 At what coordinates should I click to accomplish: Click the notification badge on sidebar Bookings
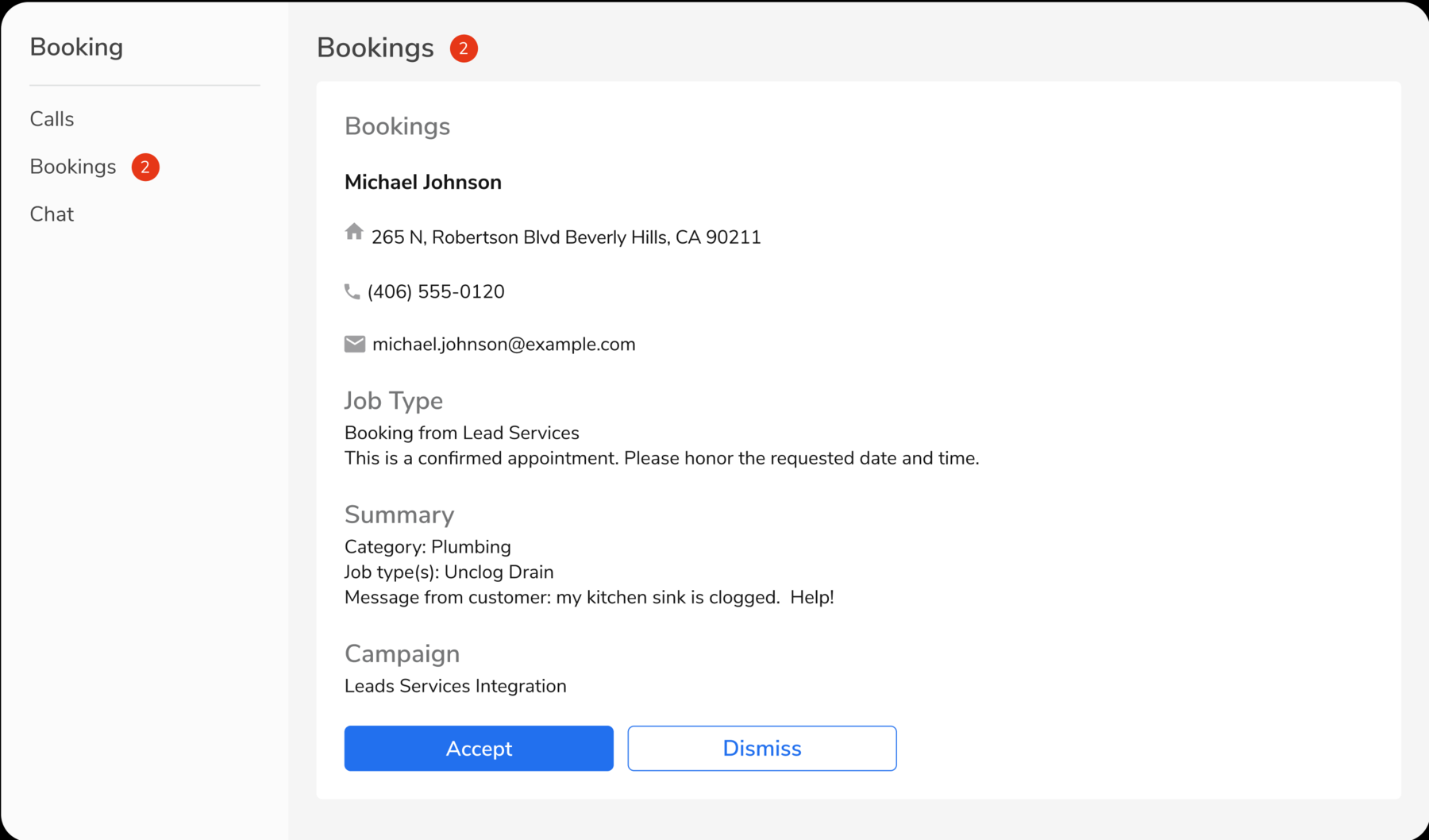pyautogui.click(x=145, y=167)
